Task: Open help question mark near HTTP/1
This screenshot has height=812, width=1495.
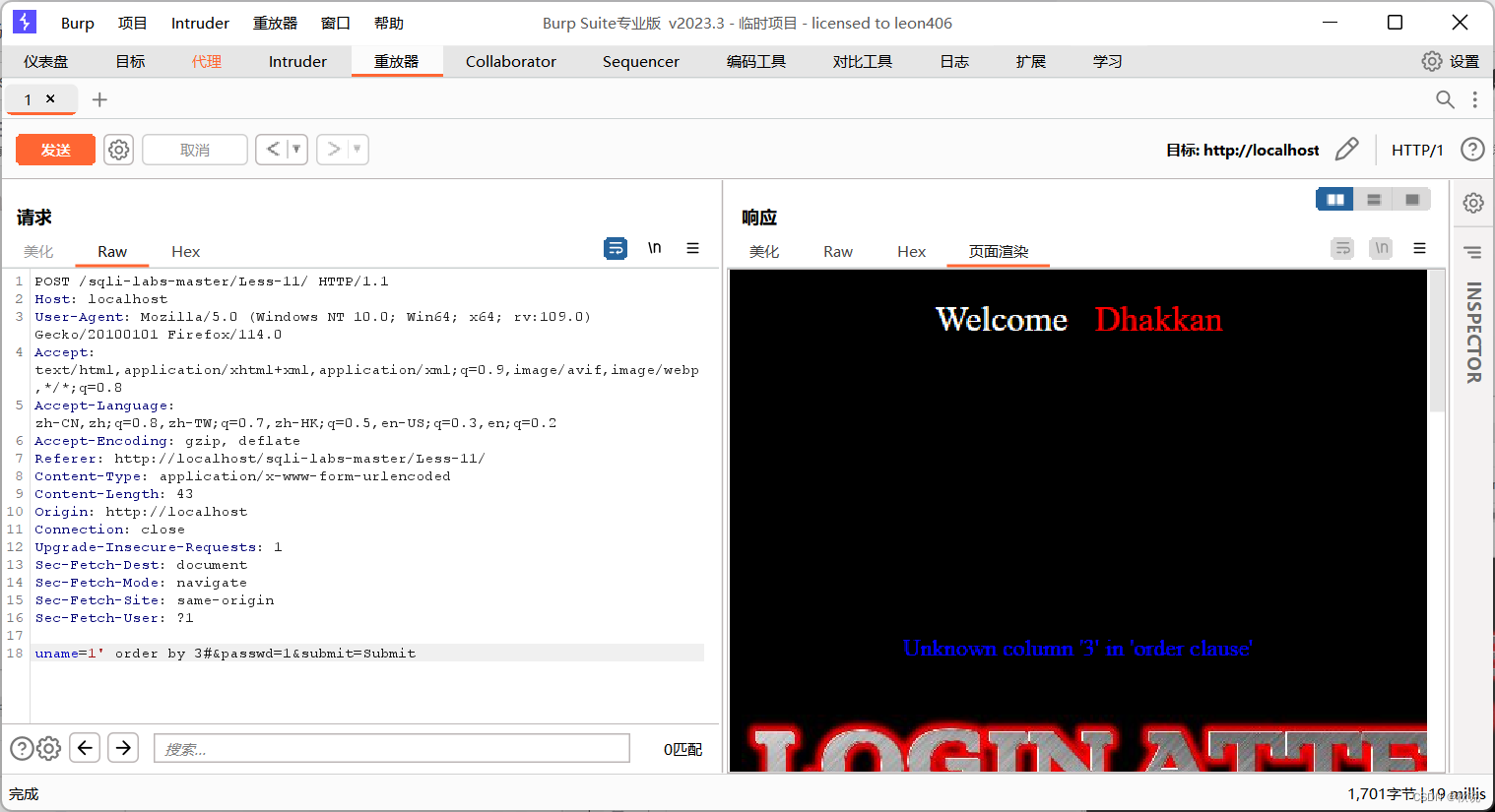Action: pos(1472,150)
